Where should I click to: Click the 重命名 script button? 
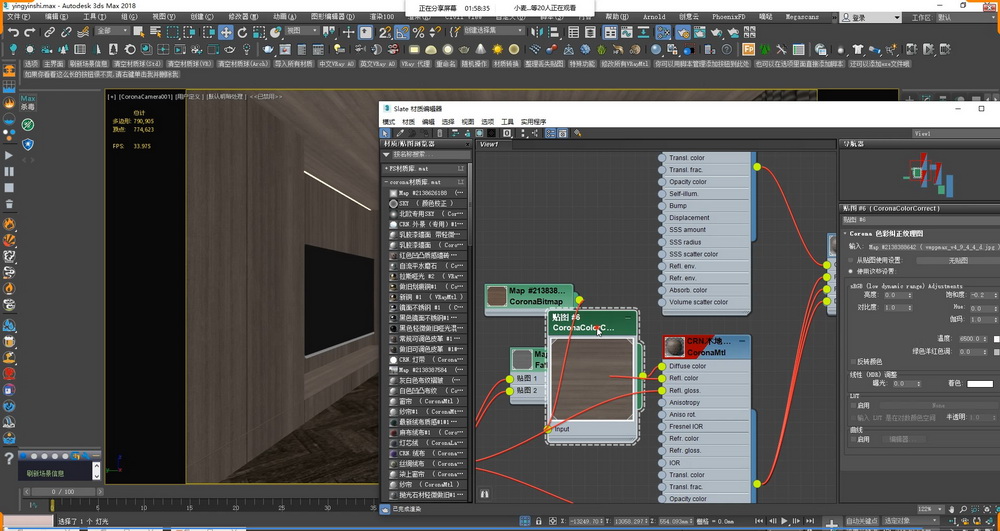446,64
